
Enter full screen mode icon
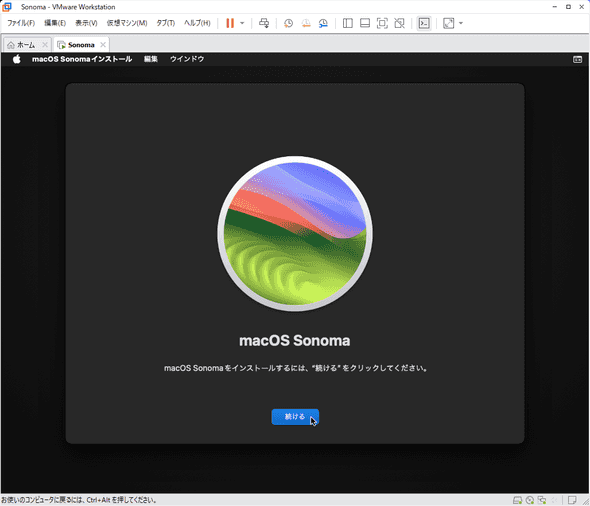[382, 23]
